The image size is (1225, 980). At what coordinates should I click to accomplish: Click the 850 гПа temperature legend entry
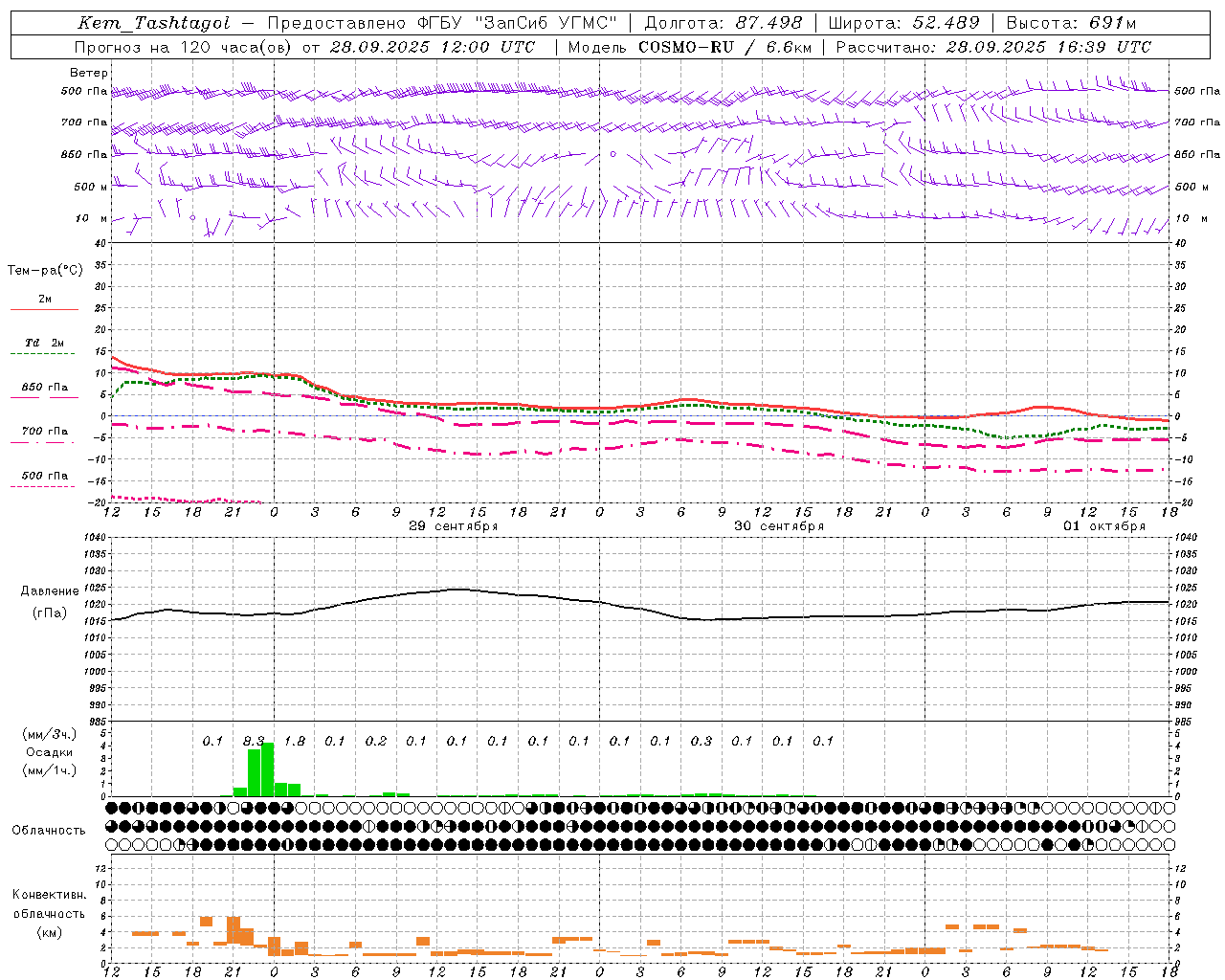(x=44, y=388)
